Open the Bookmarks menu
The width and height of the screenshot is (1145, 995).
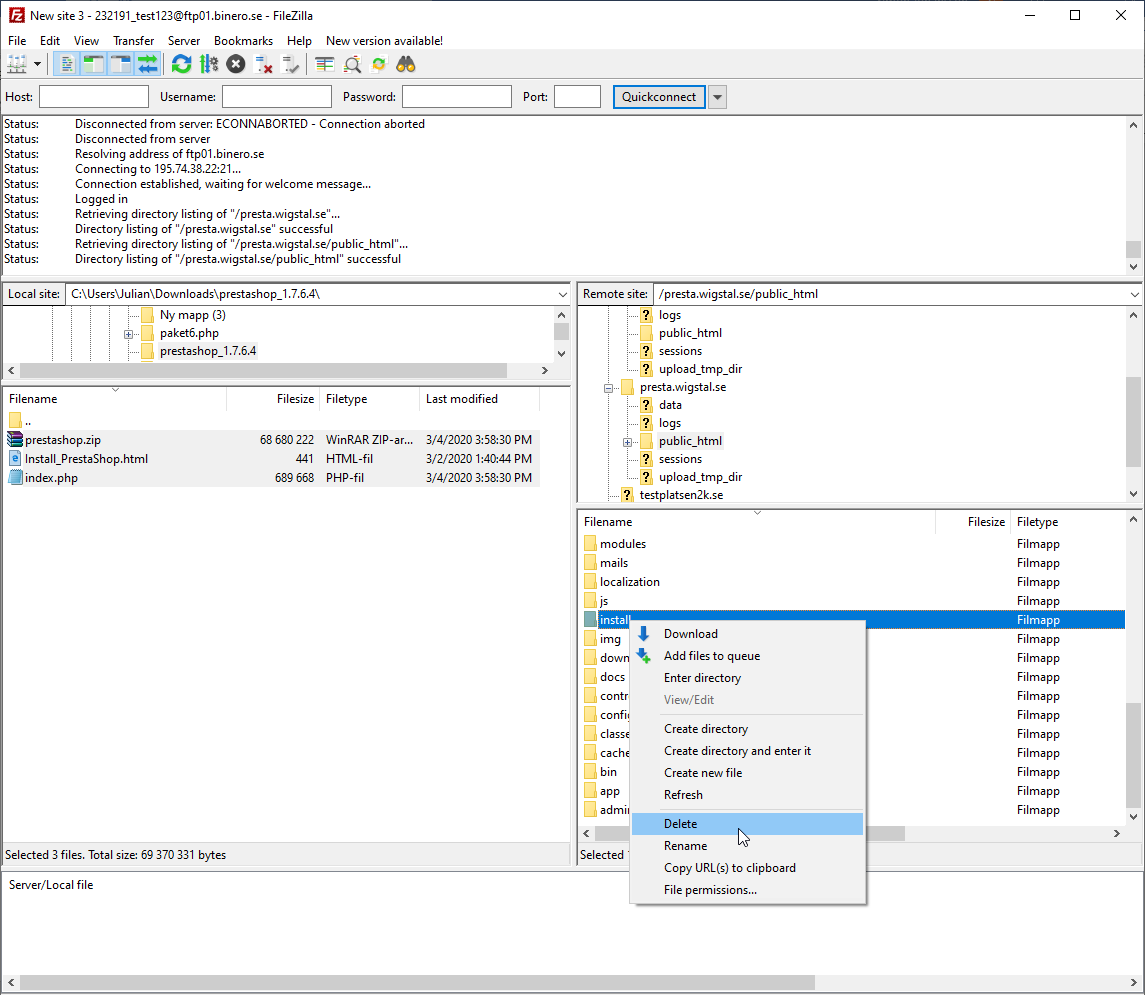[x=243, y=41]
